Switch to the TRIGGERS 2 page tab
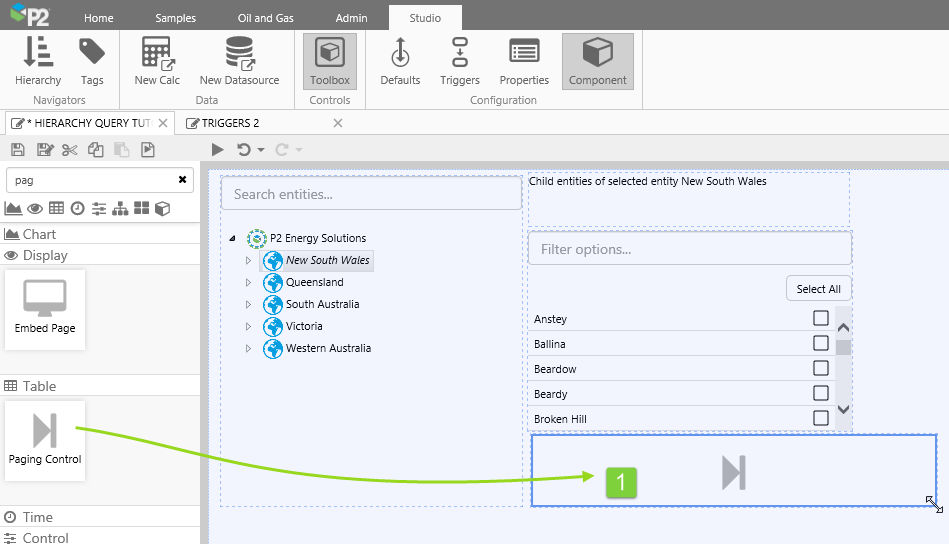The width and height of the screenshot is (949, 544). click(230, 123)
